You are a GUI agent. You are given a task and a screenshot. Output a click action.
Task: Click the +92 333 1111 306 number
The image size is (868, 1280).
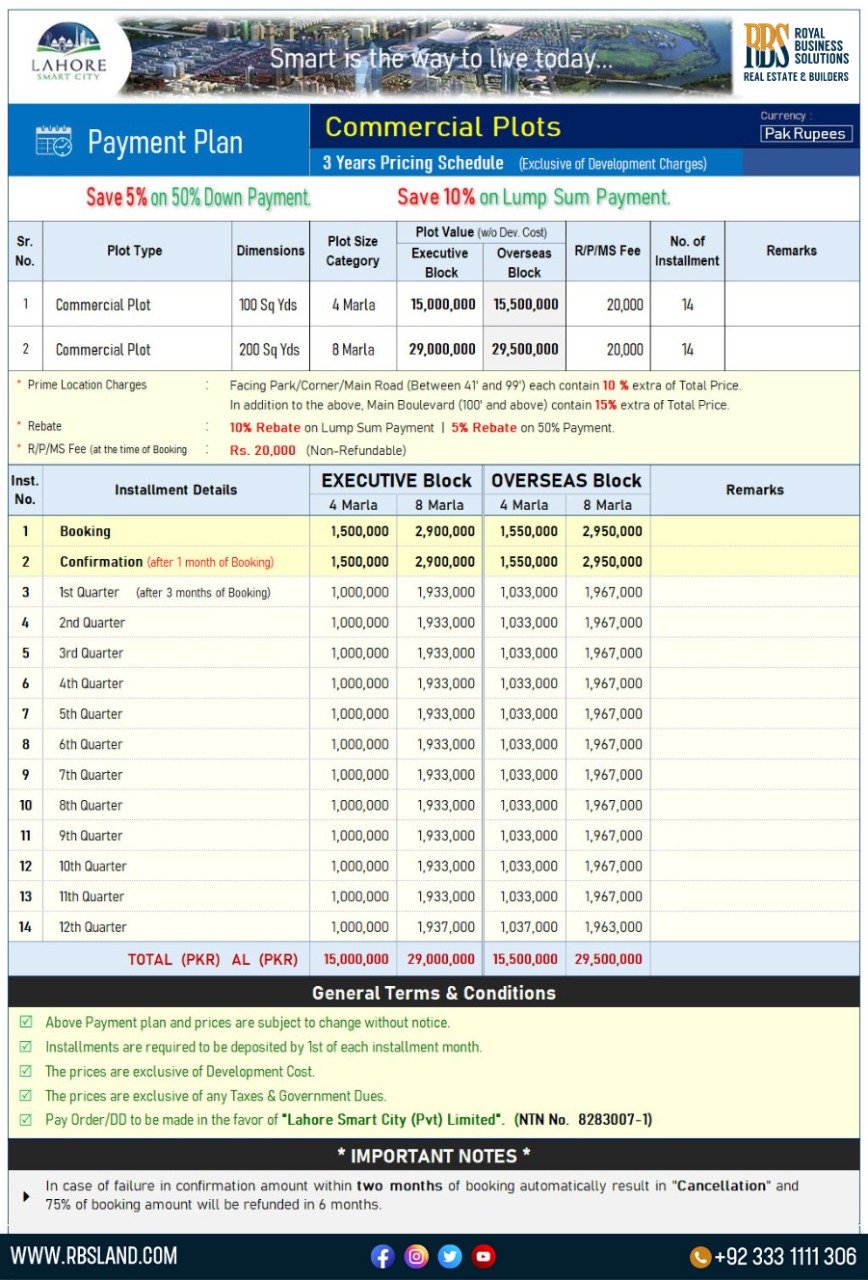785,1257
